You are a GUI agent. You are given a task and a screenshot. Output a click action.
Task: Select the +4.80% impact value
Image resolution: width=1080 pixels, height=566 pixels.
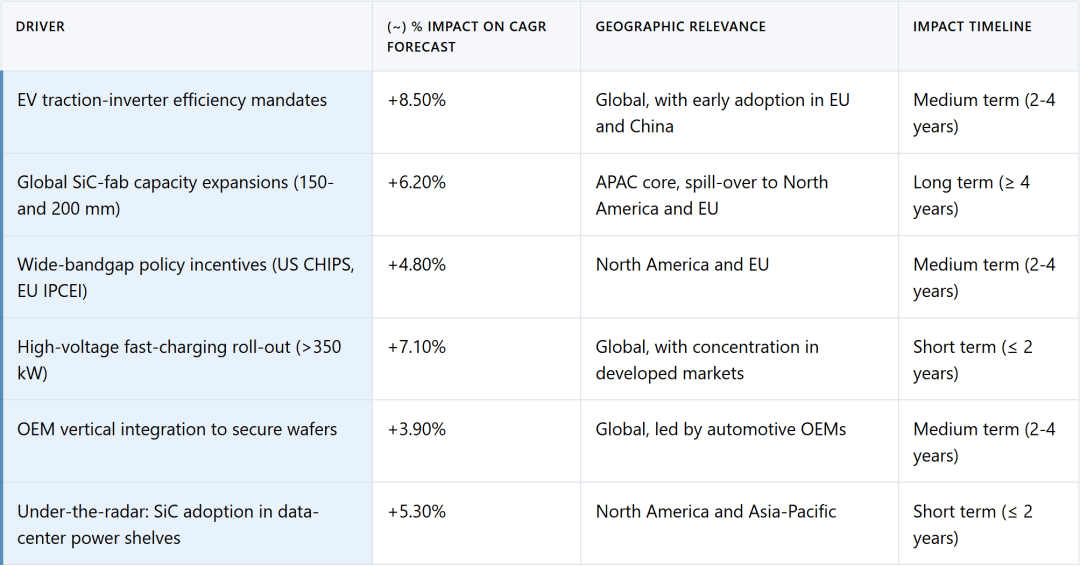[x=417, y=264]
